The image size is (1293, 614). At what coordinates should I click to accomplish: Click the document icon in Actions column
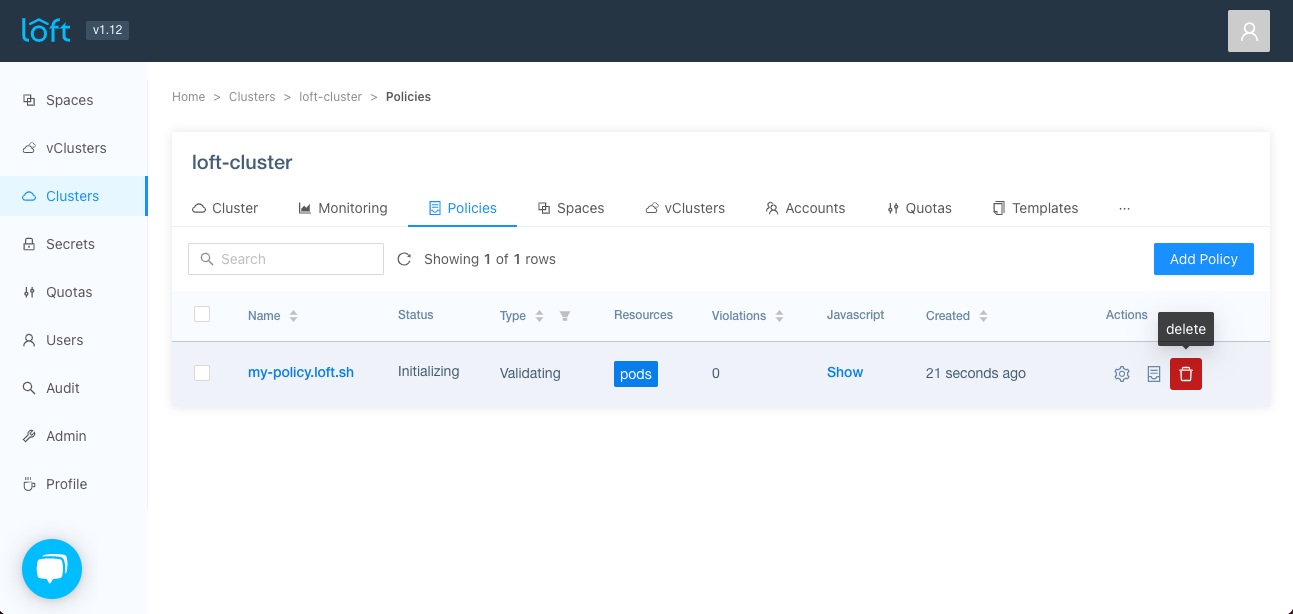pyautogui.click(x=1153, y=374)
